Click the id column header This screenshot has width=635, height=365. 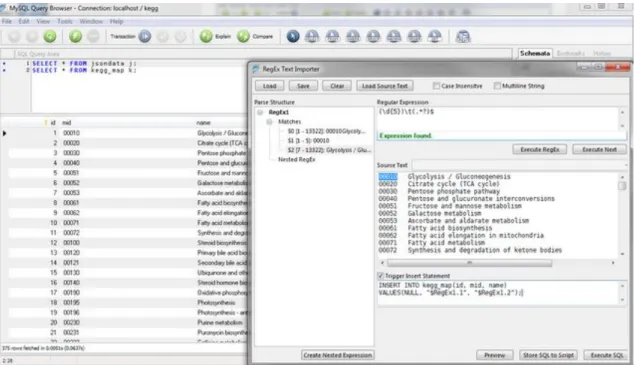(53, 122)
